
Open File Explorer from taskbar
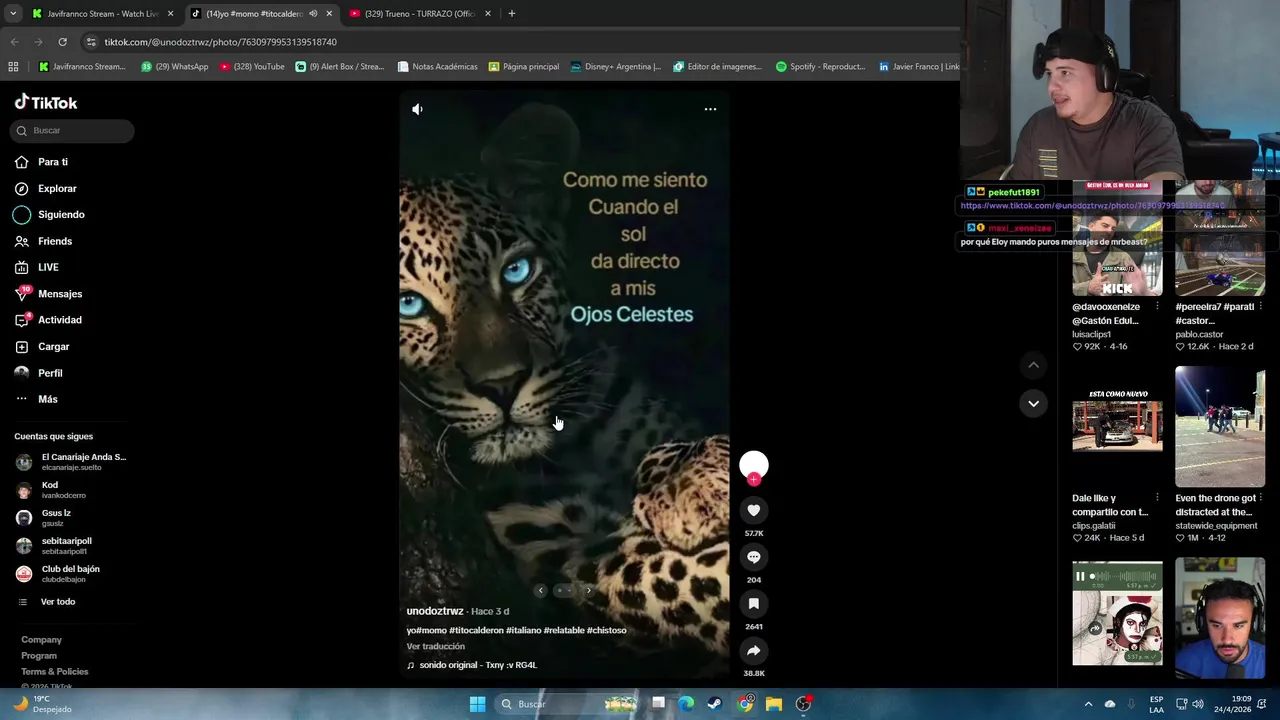[774, 704]
